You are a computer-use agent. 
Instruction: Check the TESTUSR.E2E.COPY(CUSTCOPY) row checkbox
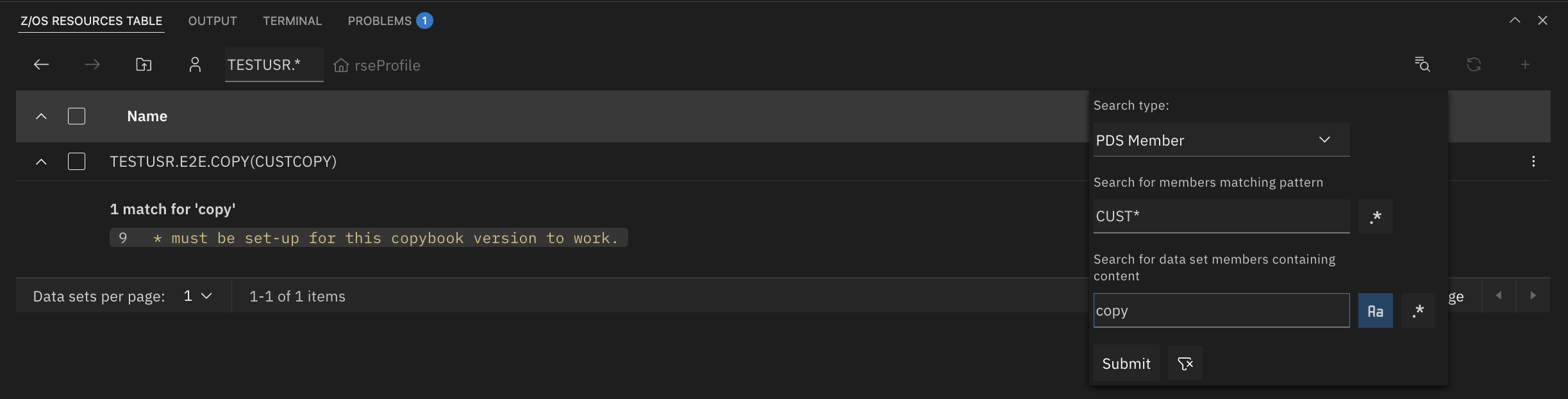coord(77,162)
